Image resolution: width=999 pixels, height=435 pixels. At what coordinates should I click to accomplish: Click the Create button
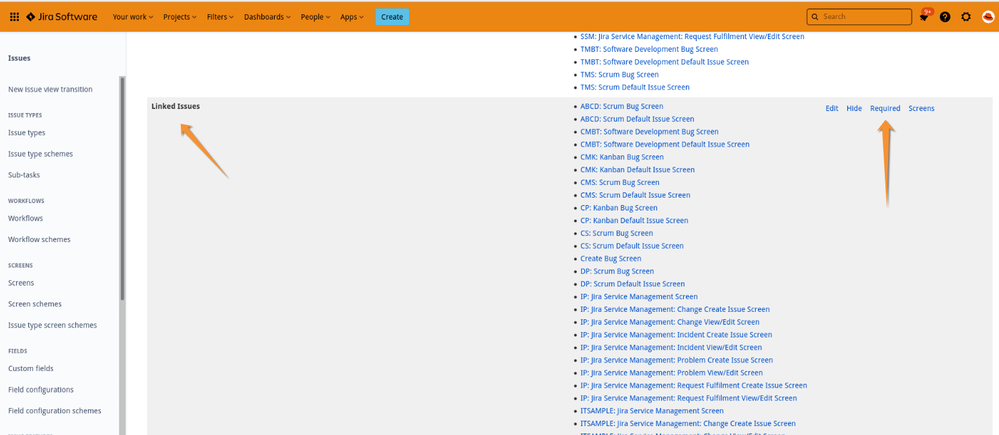392,17
